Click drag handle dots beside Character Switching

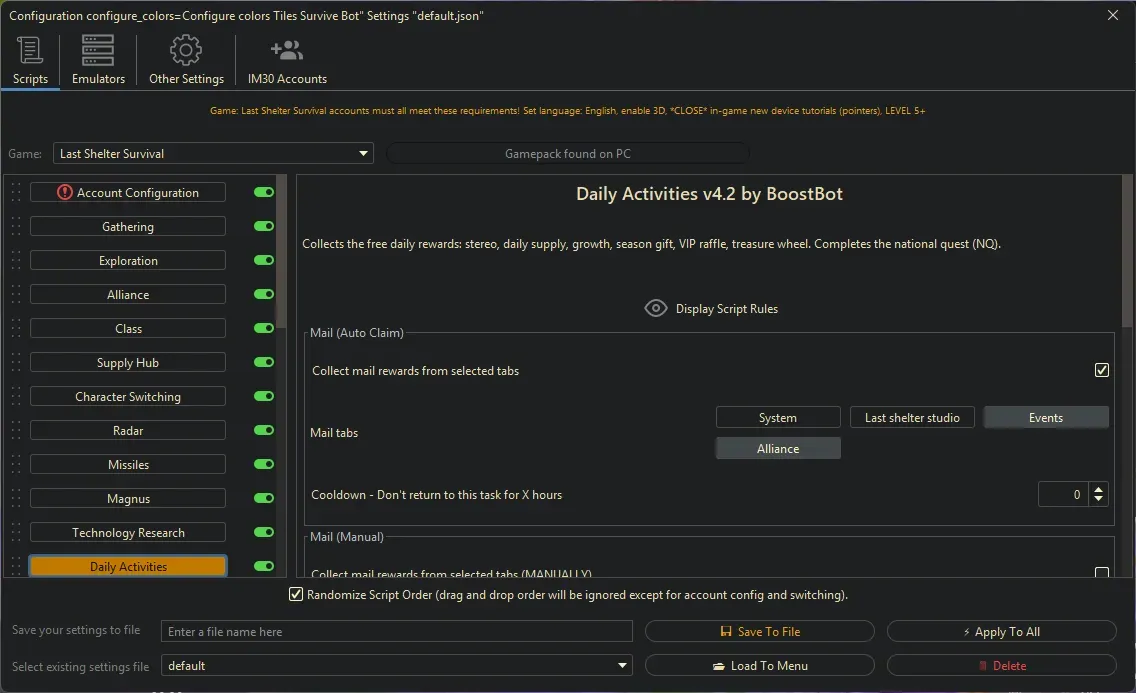16,397
